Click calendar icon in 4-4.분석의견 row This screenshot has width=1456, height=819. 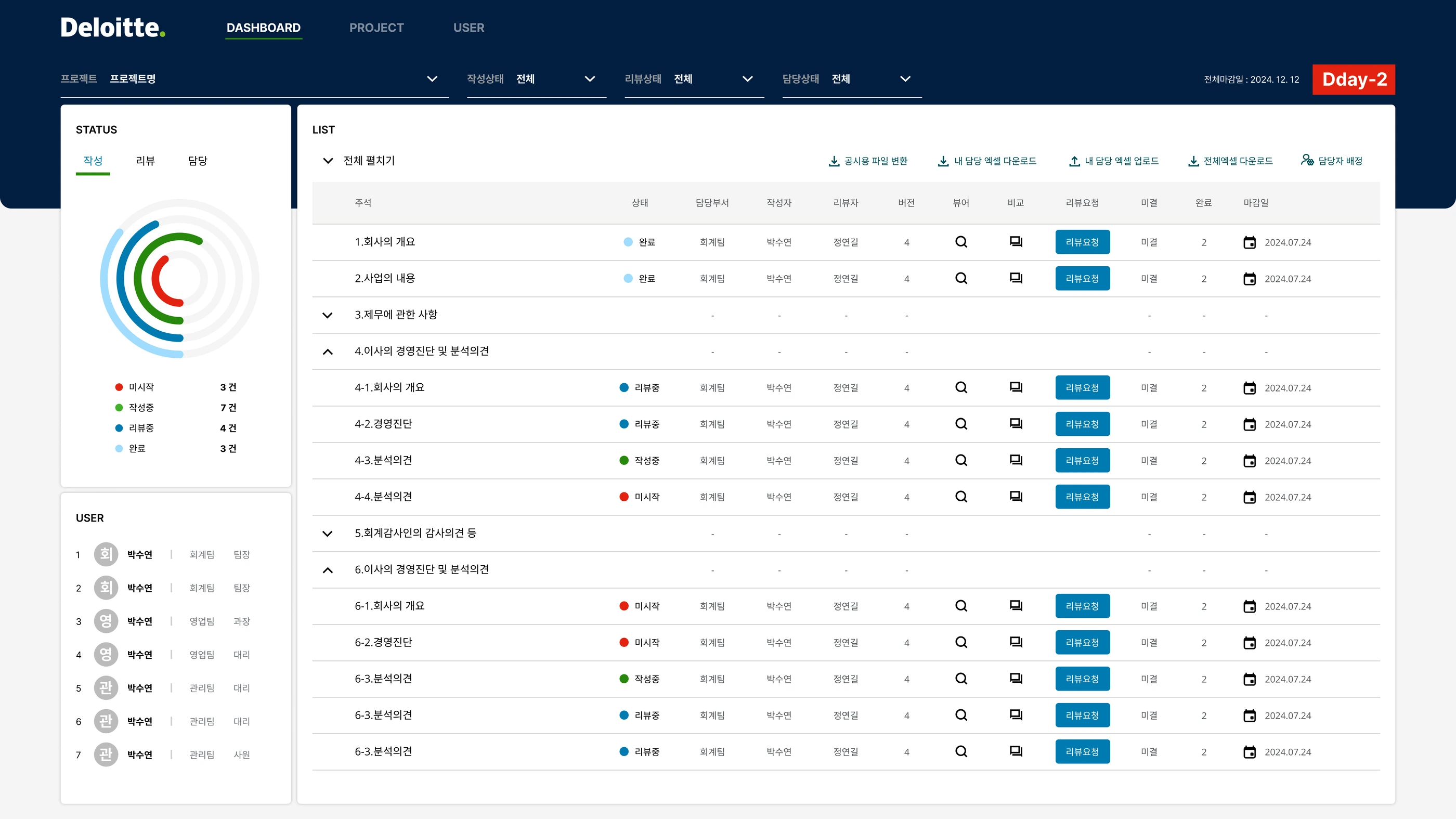[x=1249, y=497]
